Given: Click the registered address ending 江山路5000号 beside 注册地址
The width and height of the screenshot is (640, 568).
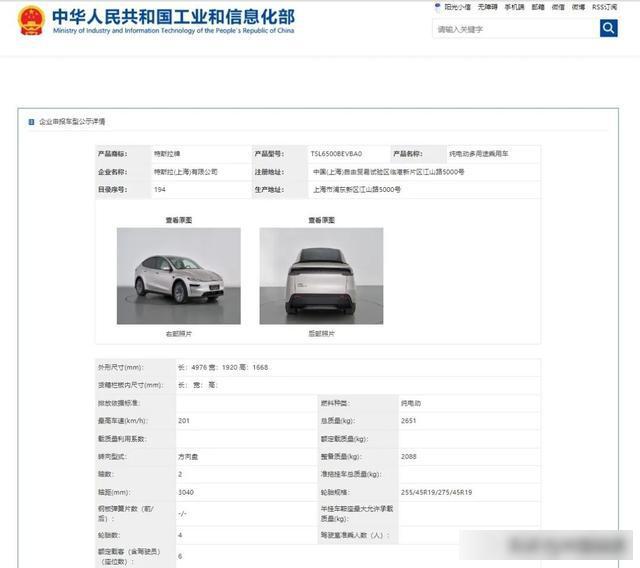Looking at the screenshot, I should tap(389, 172).
